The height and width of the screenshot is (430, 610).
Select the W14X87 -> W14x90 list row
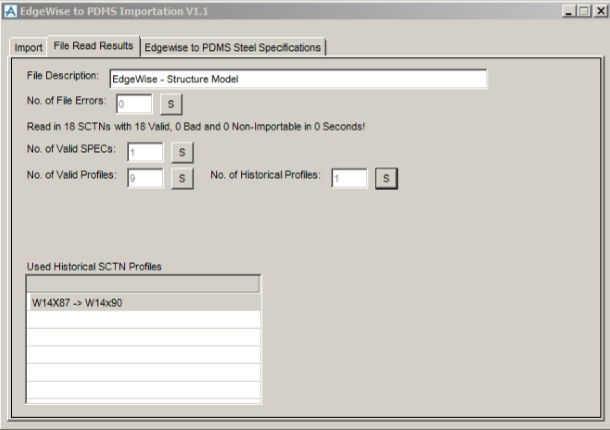click(144, 303)
